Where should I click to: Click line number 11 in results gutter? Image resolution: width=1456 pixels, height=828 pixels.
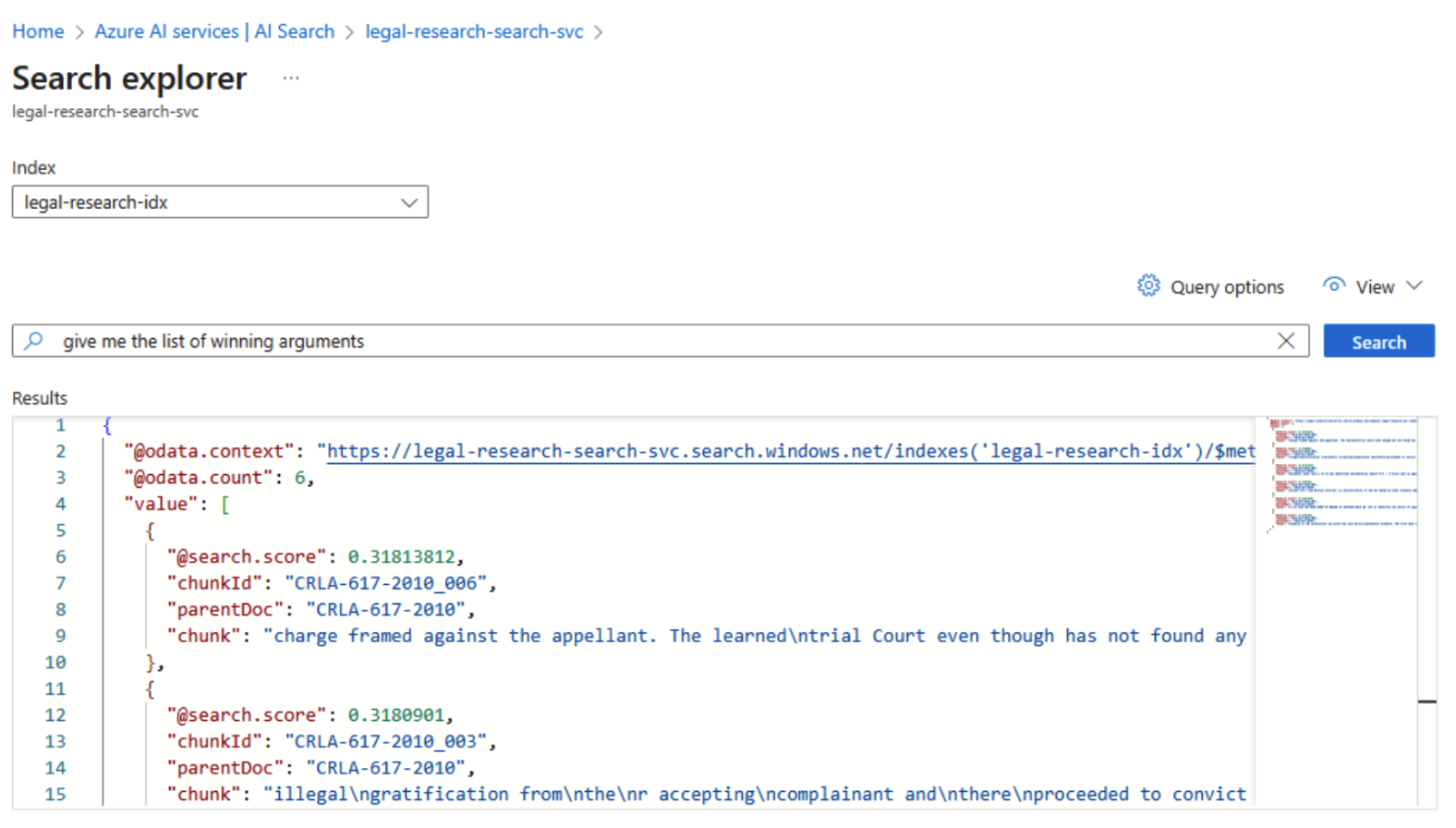pyautogui.click(x=55, y=688)
